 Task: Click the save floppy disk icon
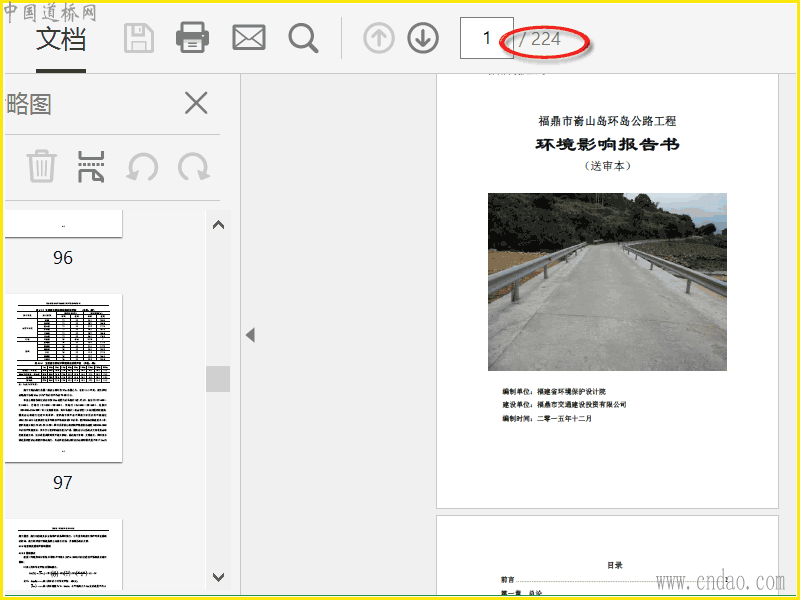click(139, 38)
